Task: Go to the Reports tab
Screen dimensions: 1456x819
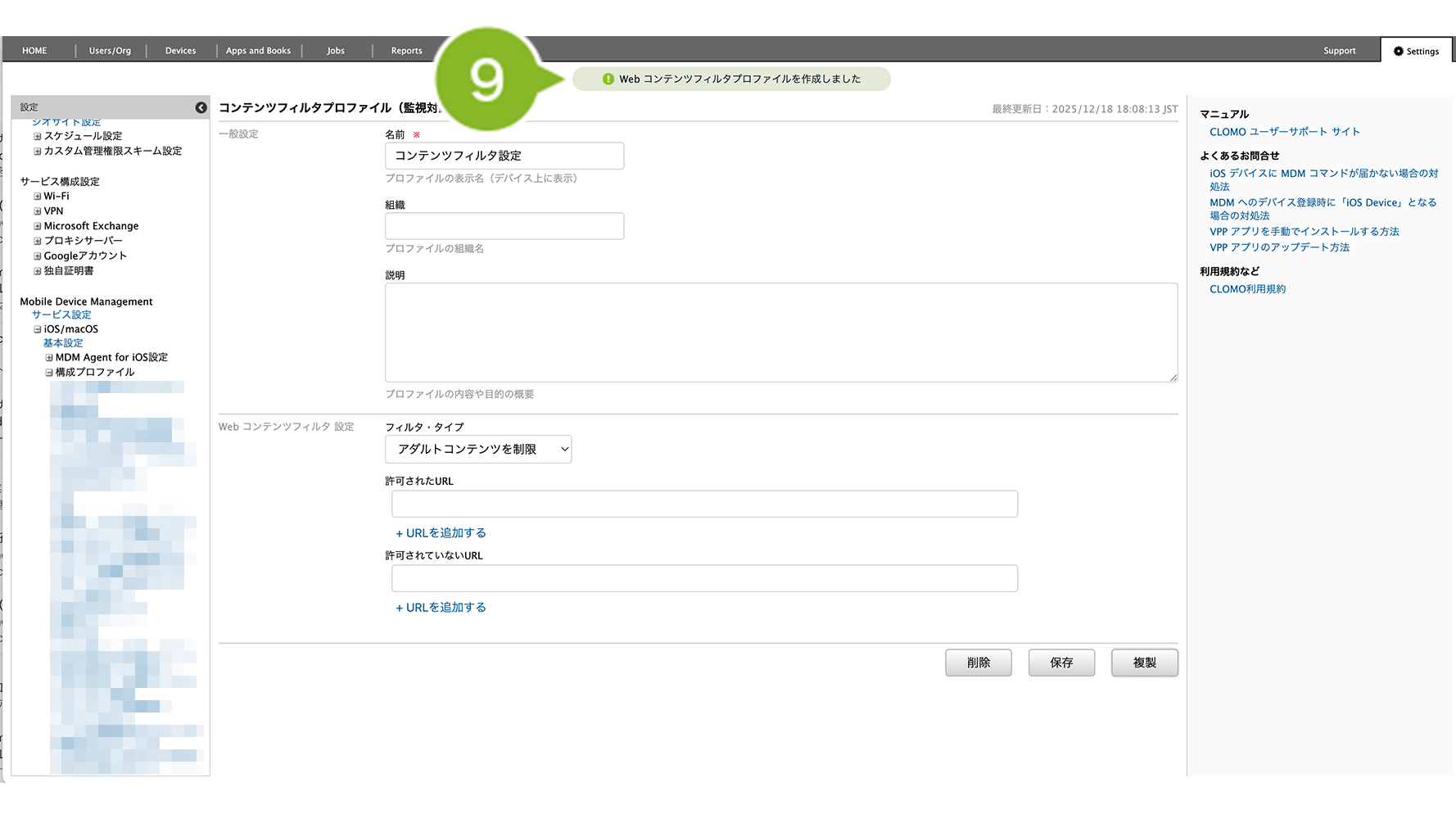Action: coord(406,51)
